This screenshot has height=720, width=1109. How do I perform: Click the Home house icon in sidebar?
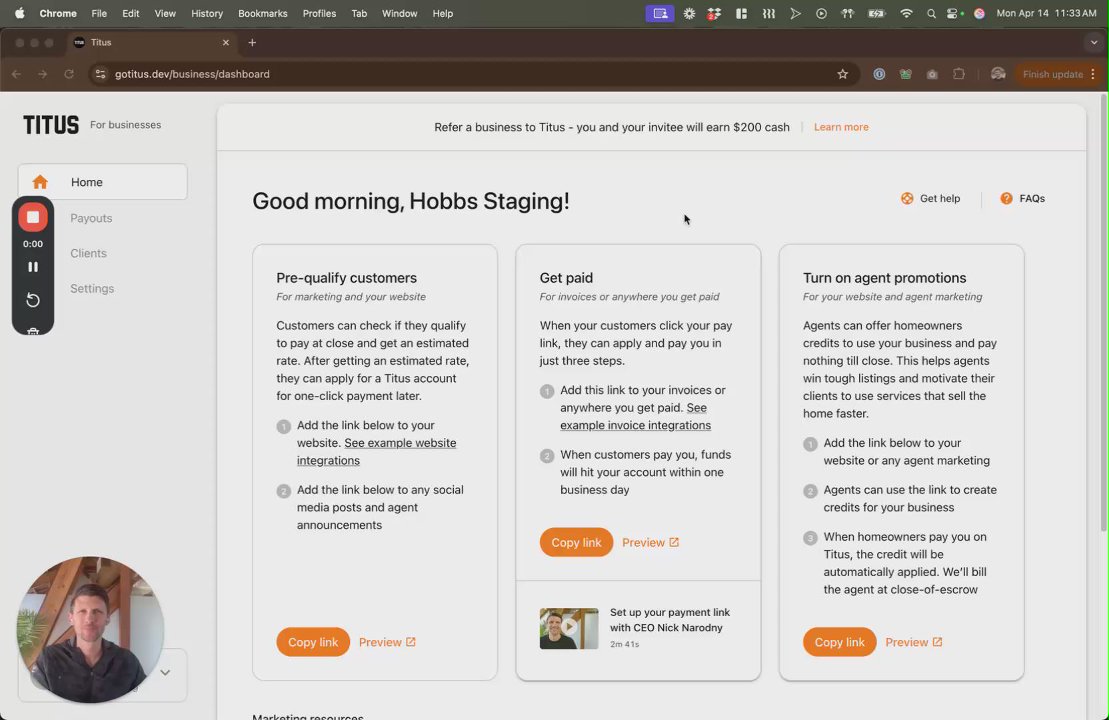40,182
